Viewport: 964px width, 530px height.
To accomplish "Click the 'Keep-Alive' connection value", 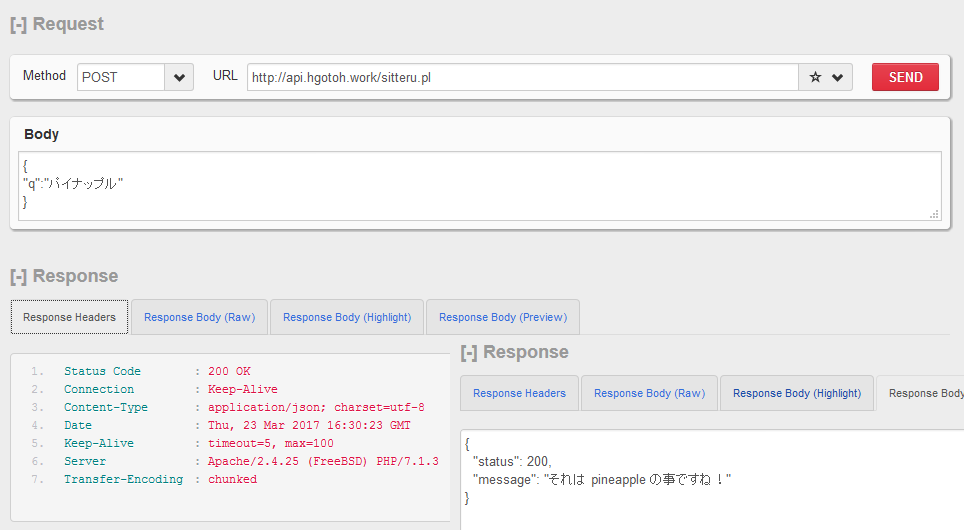I will pos(243,389).
